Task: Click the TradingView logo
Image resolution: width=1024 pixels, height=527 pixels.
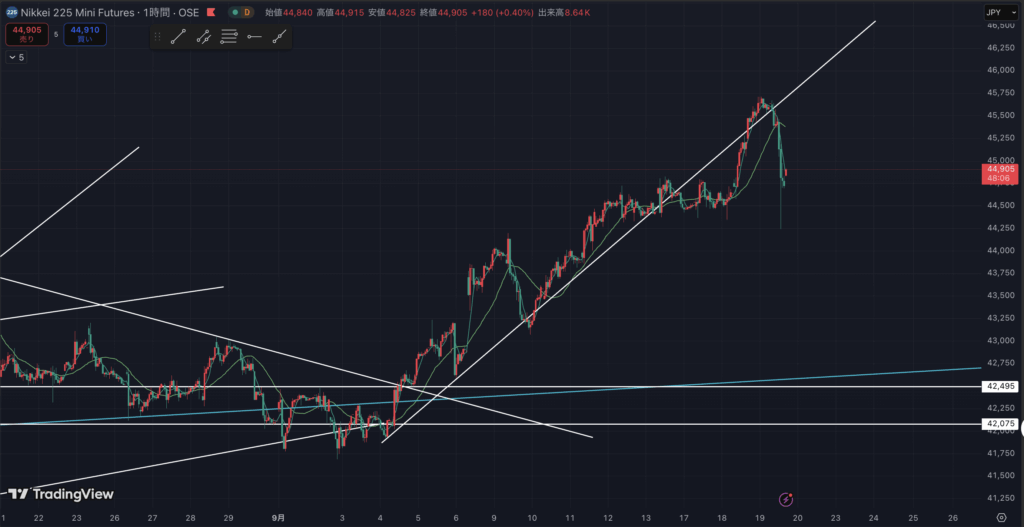Action: point(61,494)
